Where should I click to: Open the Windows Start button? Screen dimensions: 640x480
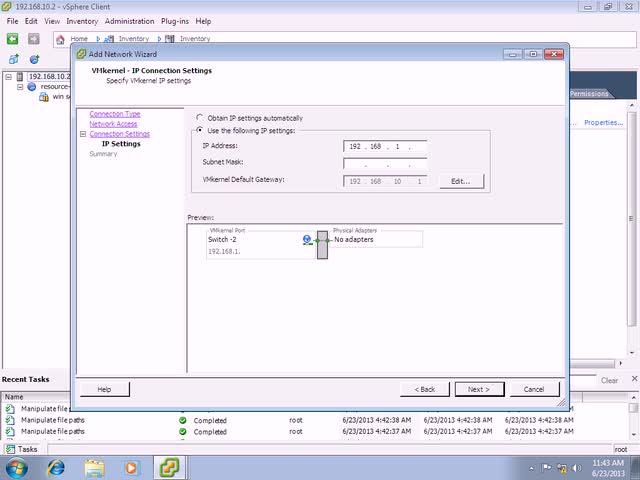point(17,468)
